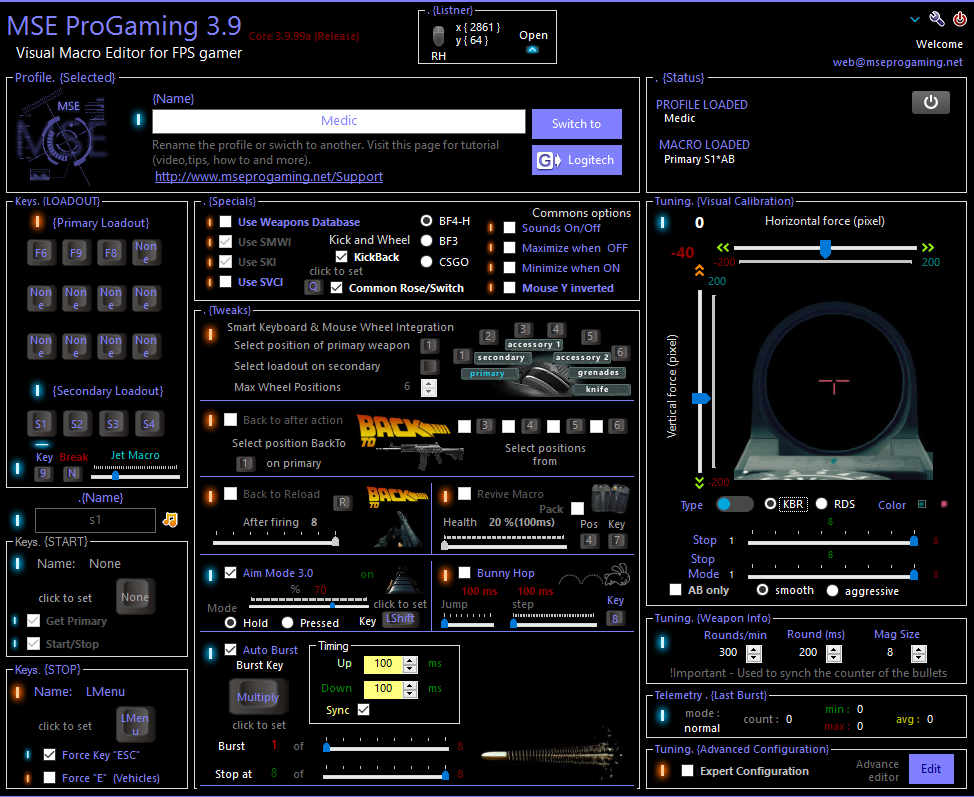Open the wrench settings icon
The width and height of the screenshot is (974, 797).
tap(937, 19)
